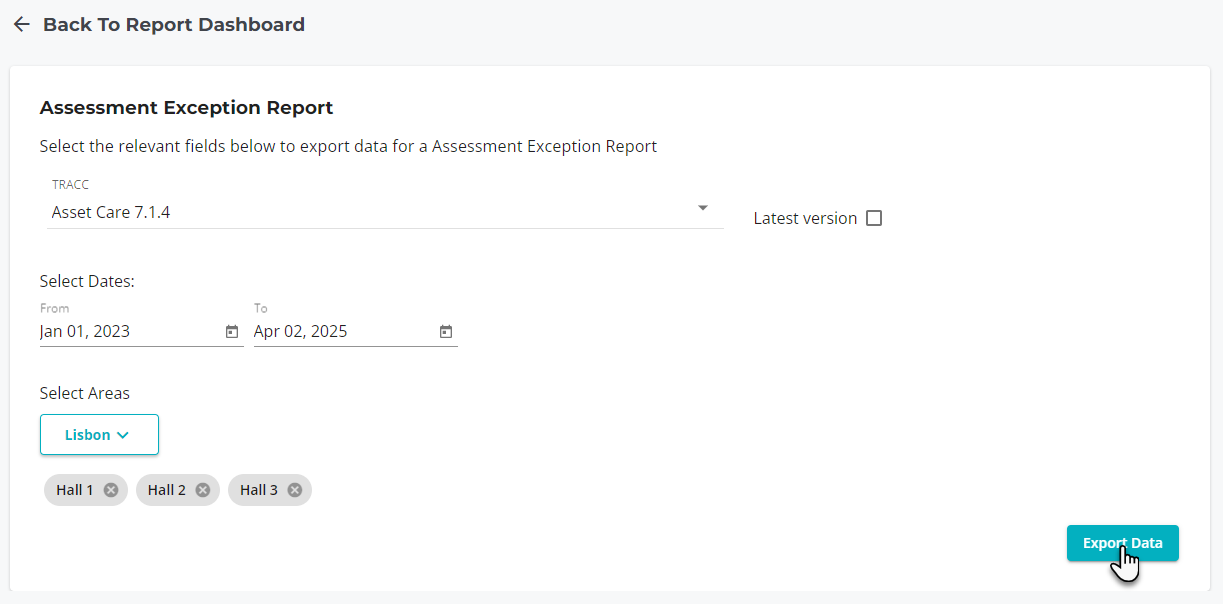Open the TRACC Asset Care 7.1.4 dropdown
Image resolution: width=1223 pixels, height=604 pixels.
385,203
